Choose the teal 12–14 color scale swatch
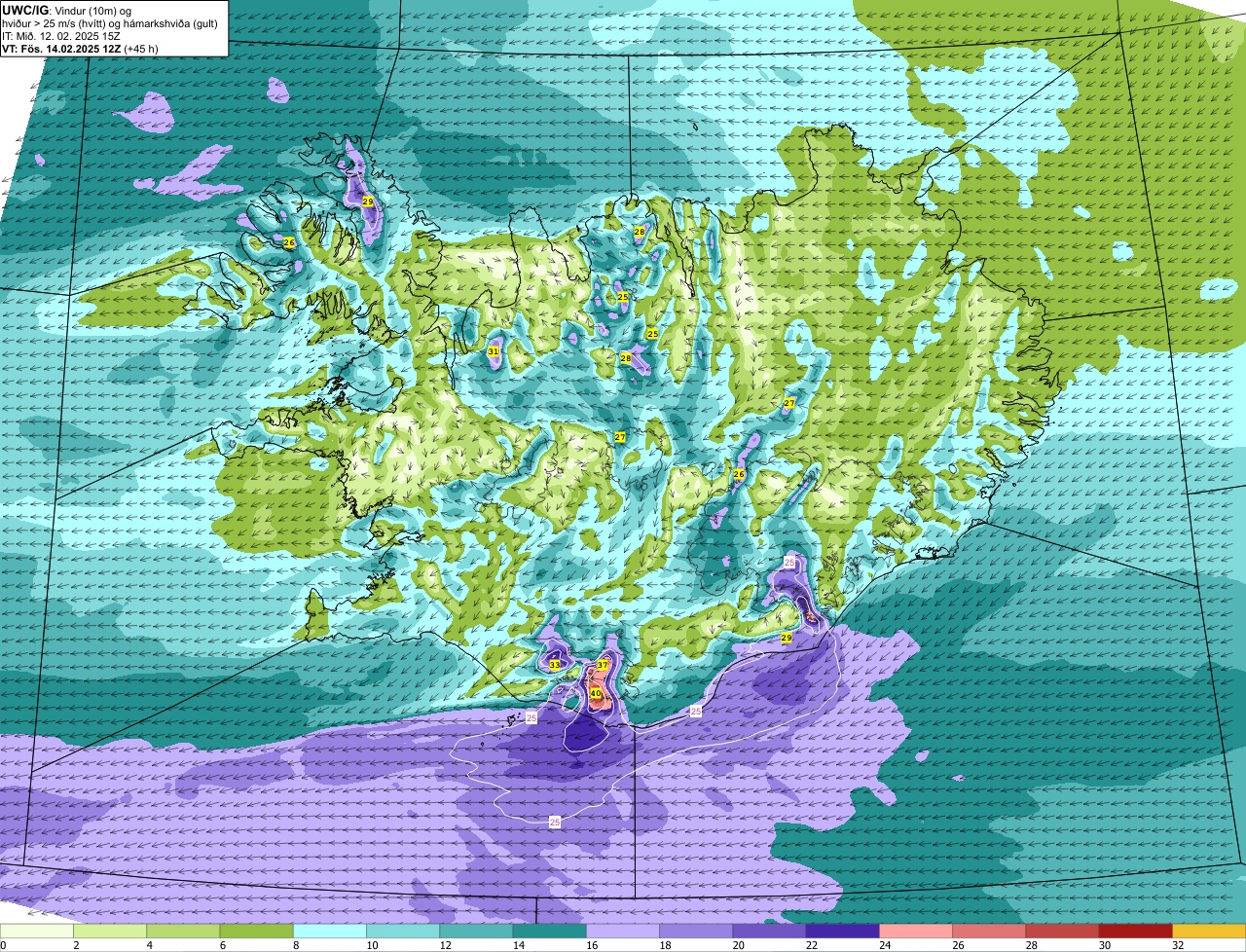Screen dimensions: 1246x952 (476, 932)
